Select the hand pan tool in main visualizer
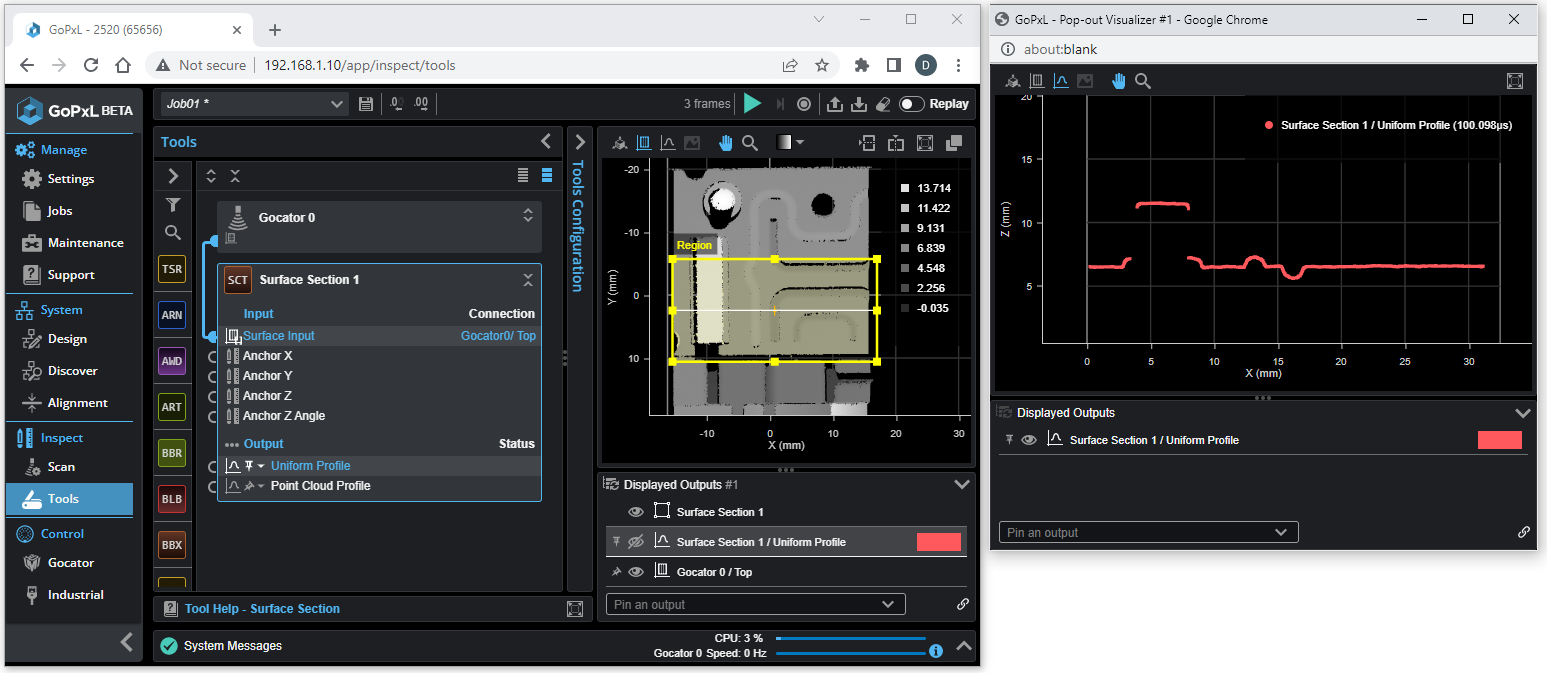1547x673 pixels. (727, 143)
